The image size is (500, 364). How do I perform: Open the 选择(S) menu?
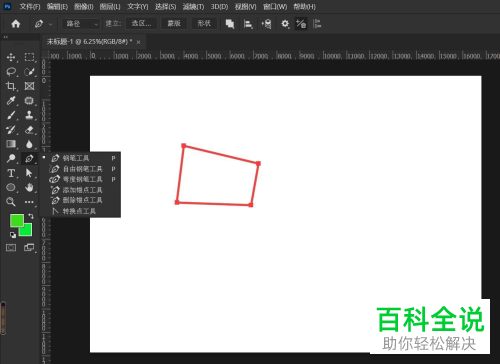165,7
